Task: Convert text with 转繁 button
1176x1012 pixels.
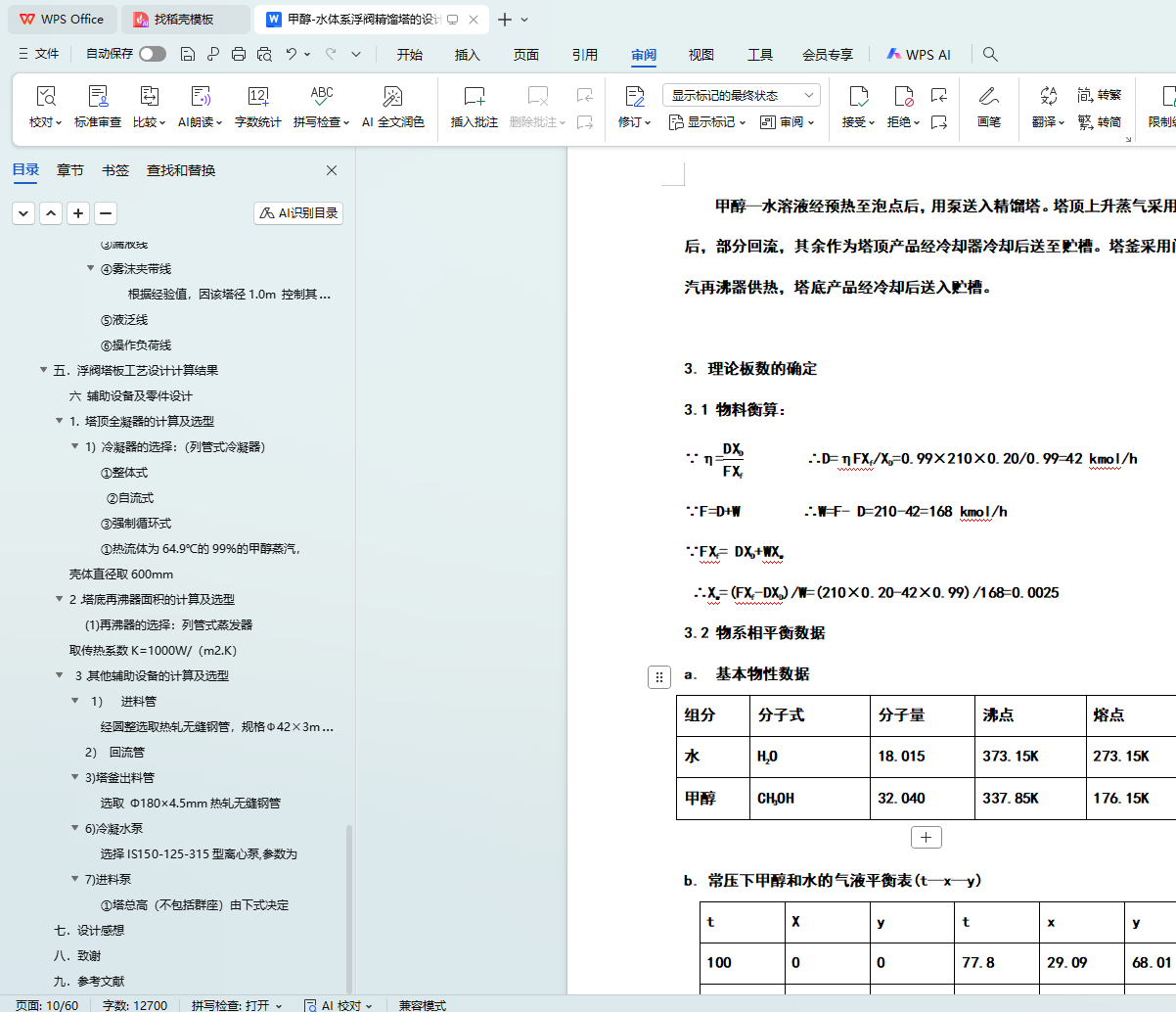Action: [x=1100, y=95]
